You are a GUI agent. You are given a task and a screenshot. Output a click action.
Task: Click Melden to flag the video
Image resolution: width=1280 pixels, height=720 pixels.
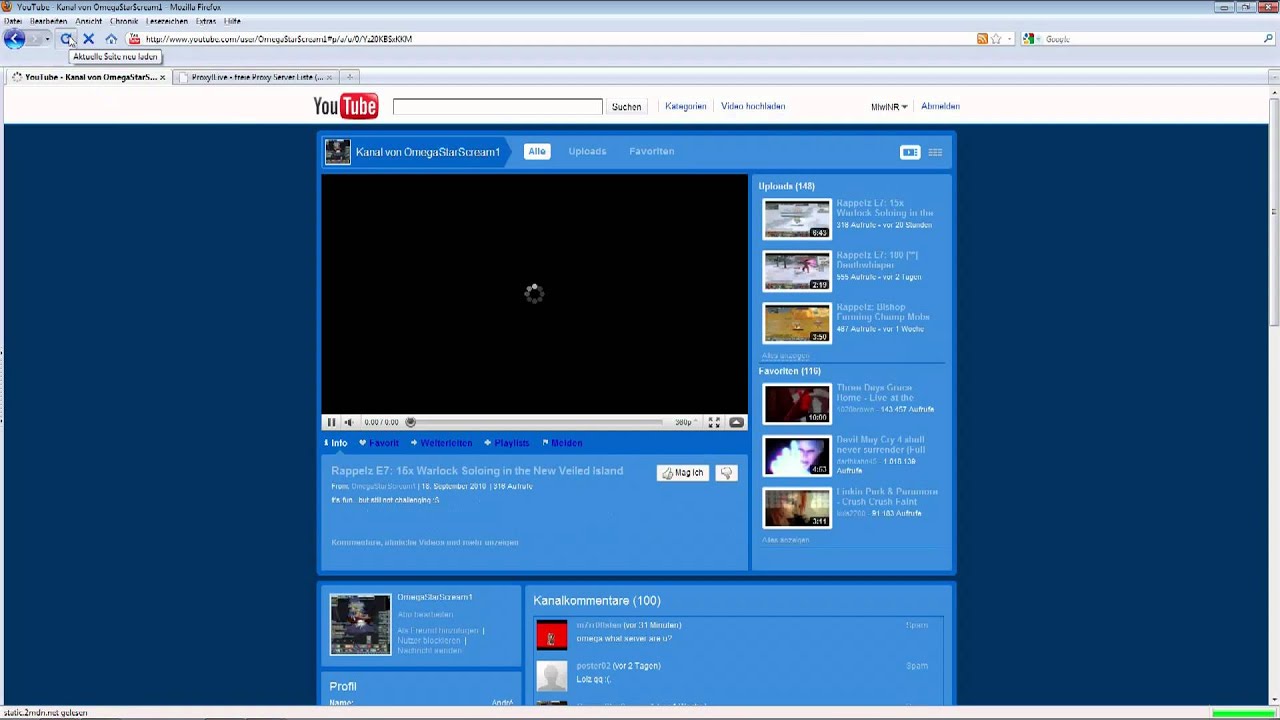tap(562, 443)
